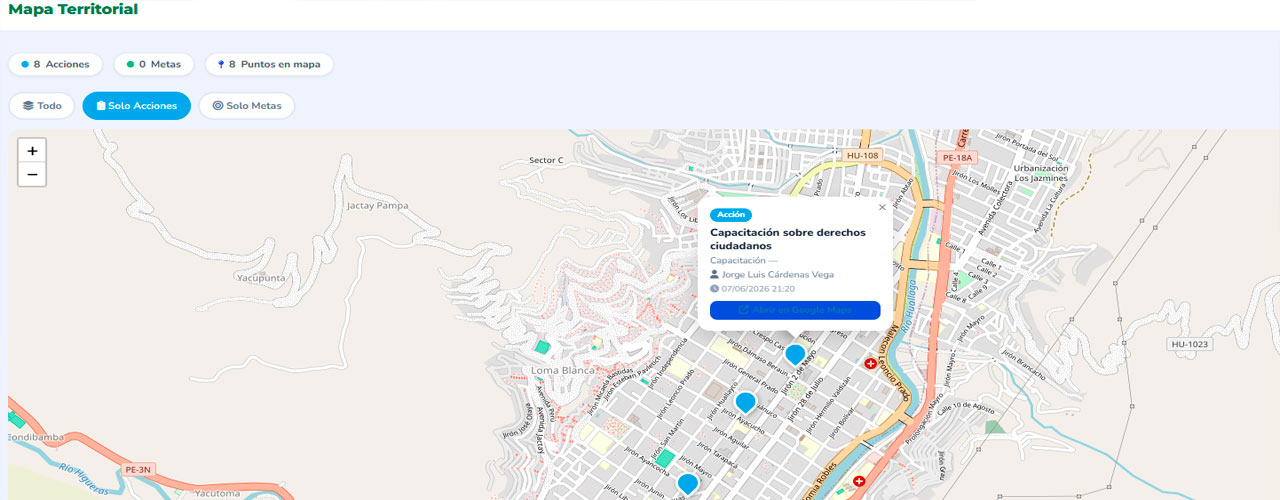Activate the Solo Acciones filter
Viewport: 1280px width, 500px height.
click(136, 106)
